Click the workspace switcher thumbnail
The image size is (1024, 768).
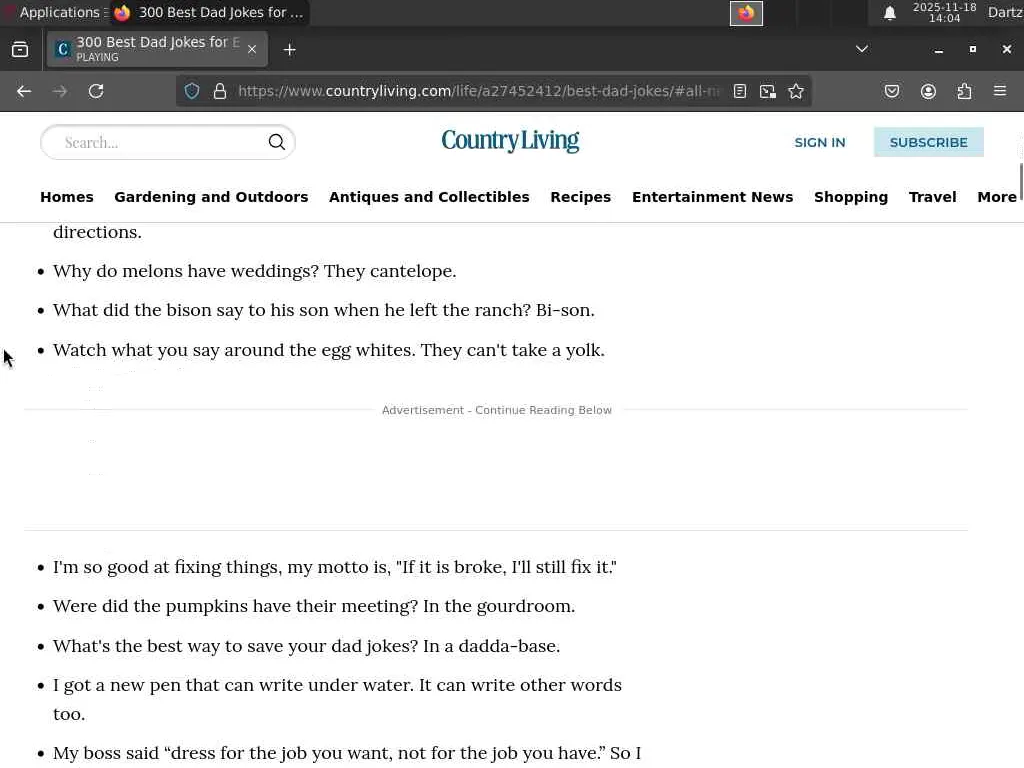pyautogui.click(x=746, y=13)
